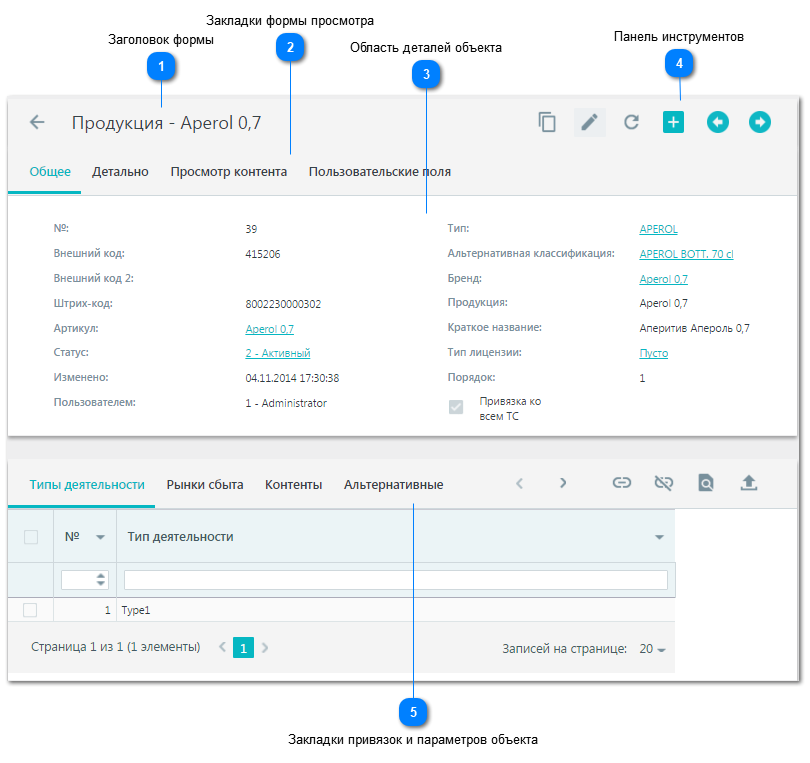Viewport: 810px width, 763px height.
Task: Switch to the Рынки сбыта tab
Action: click(x=205, y=485)
